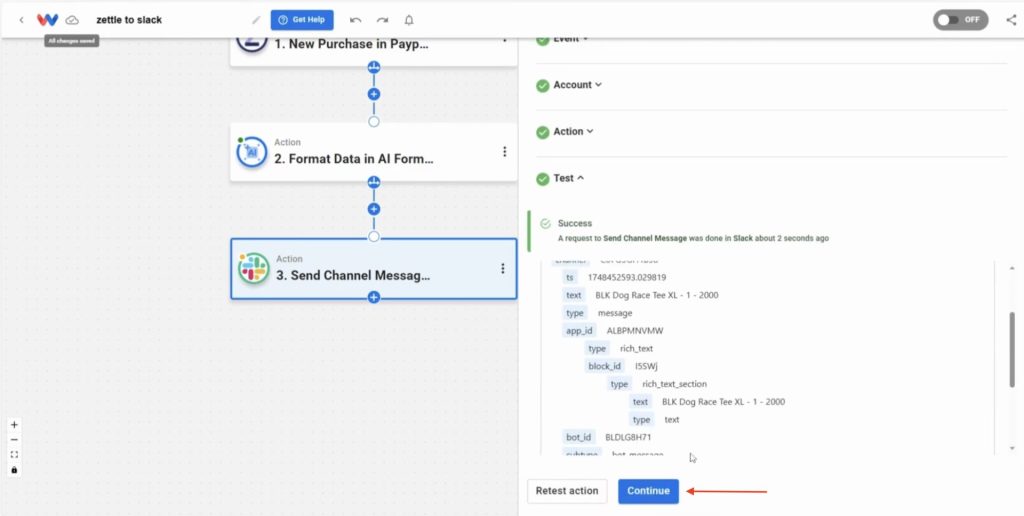Open menu for Send Channel Message step
Viewport: 1024px width, 516px height.
[x=503, y=268]
